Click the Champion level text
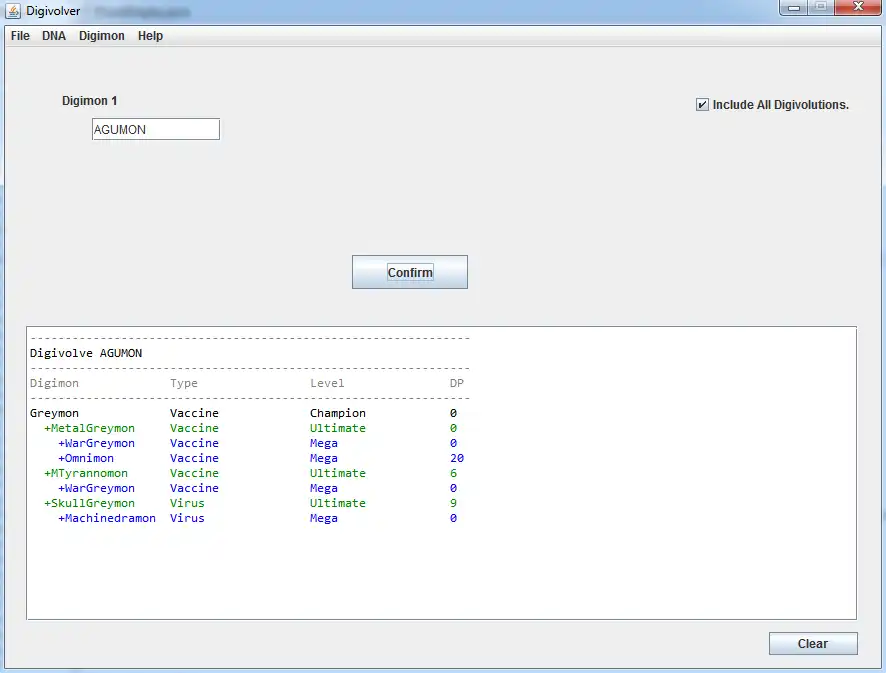The width and height of the screenshot is (886, 673). tap(338, 414)
